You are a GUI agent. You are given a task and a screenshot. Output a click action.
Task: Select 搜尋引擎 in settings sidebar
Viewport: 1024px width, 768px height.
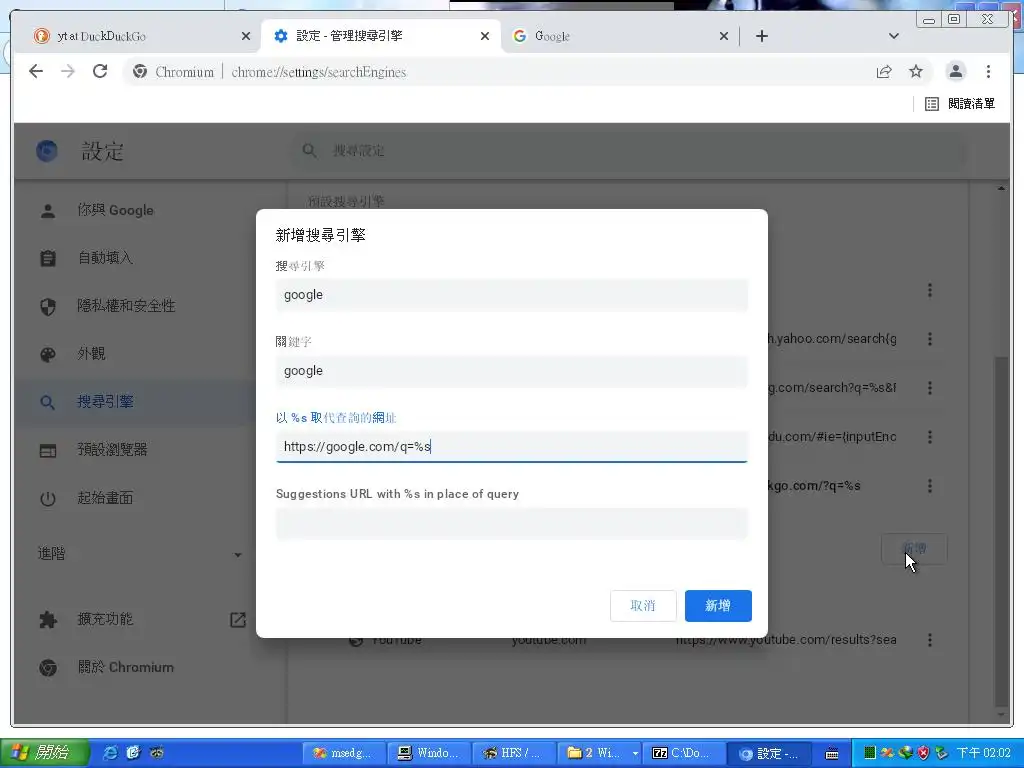pyautogui.click(x=135, y=402)
